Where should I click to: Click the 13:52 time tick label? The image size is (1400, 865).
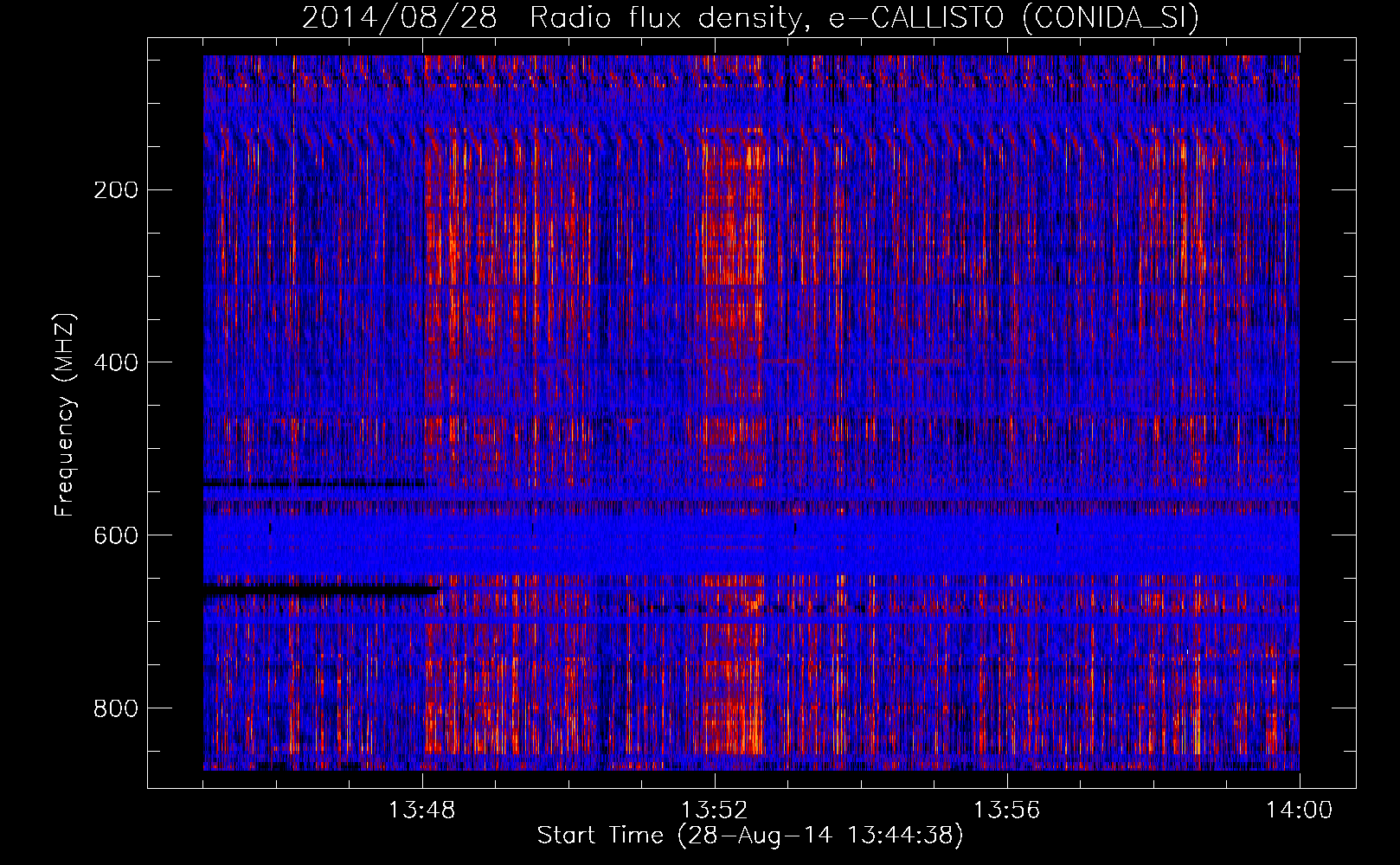[x=715, y=811]
